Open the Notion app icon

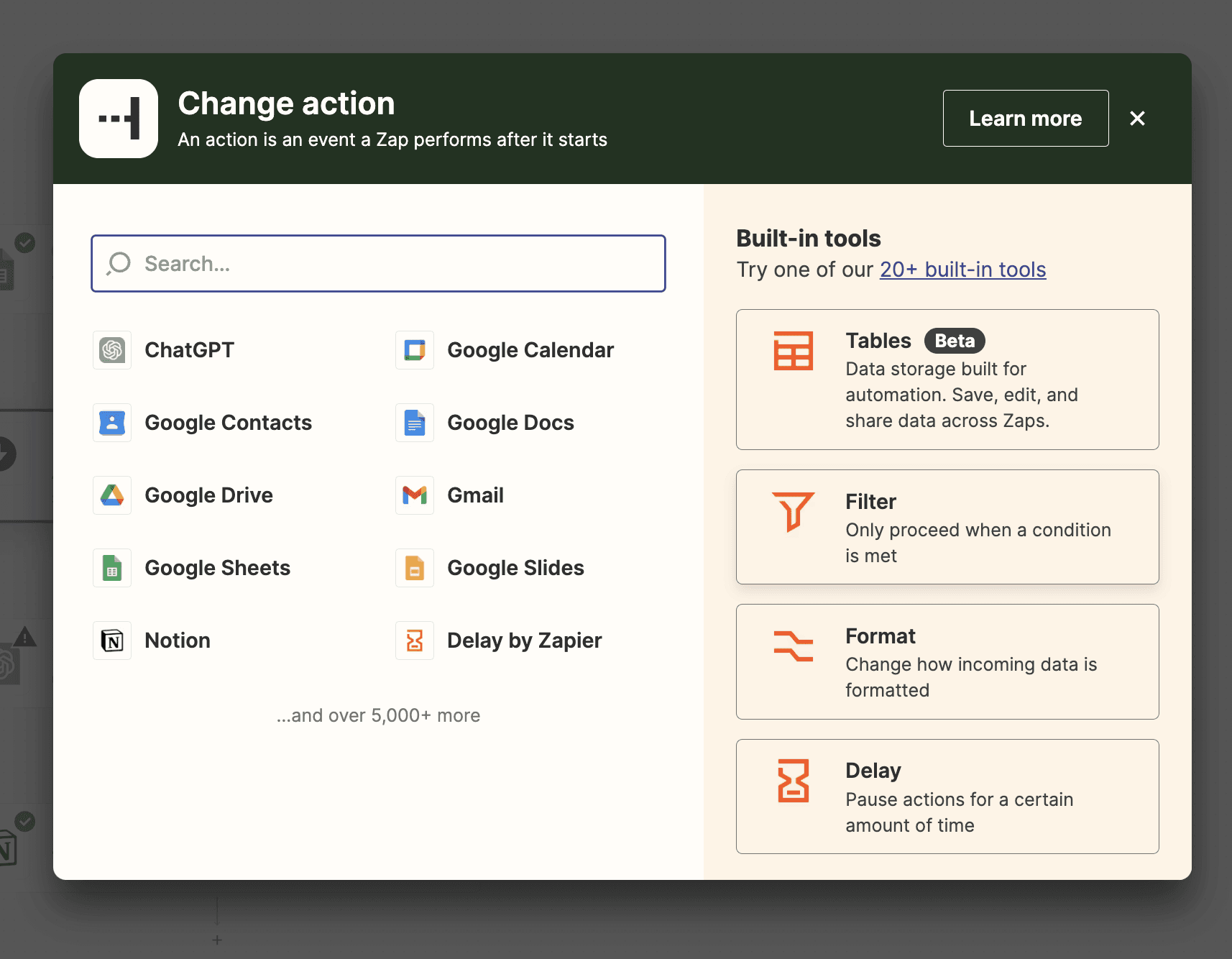tap(112, 641)
